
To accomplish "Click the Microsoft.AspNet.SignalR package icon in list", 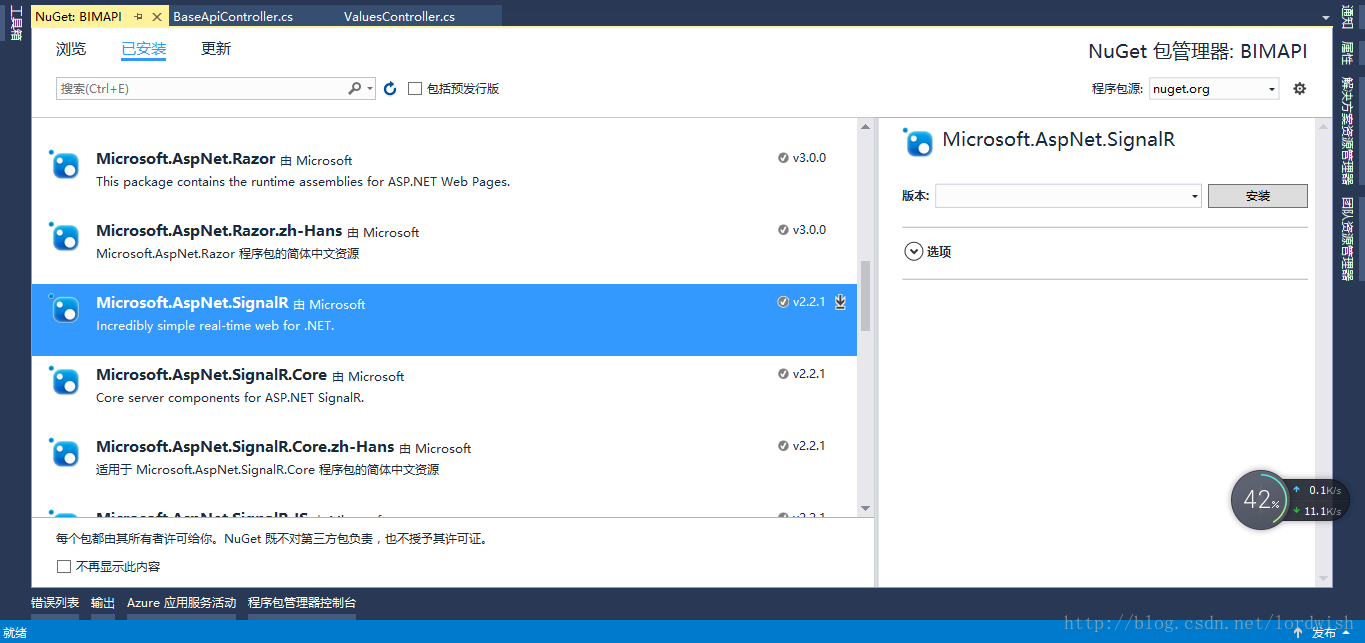I will (x=65, y=309).
